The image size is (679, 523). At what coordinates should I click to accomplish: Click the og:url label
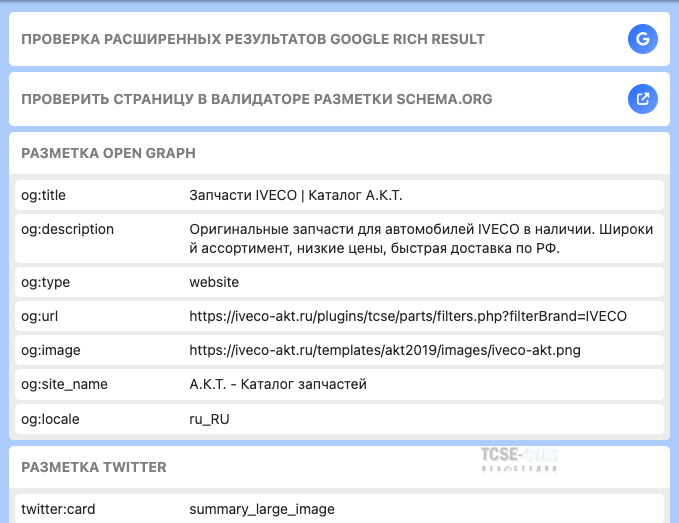[x=39, y=316]
